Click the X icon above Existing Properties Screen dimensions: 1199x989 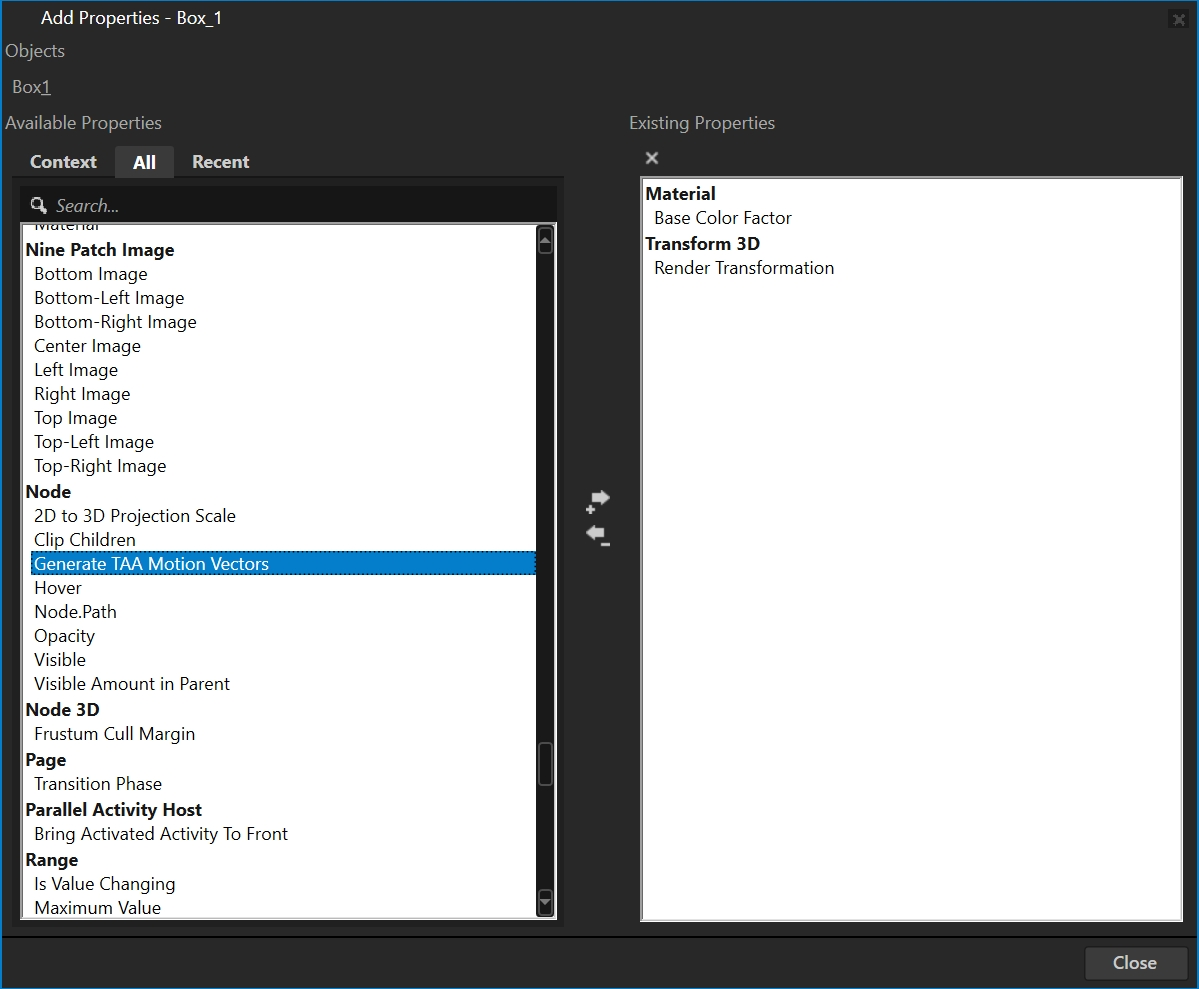pos(651,158)
